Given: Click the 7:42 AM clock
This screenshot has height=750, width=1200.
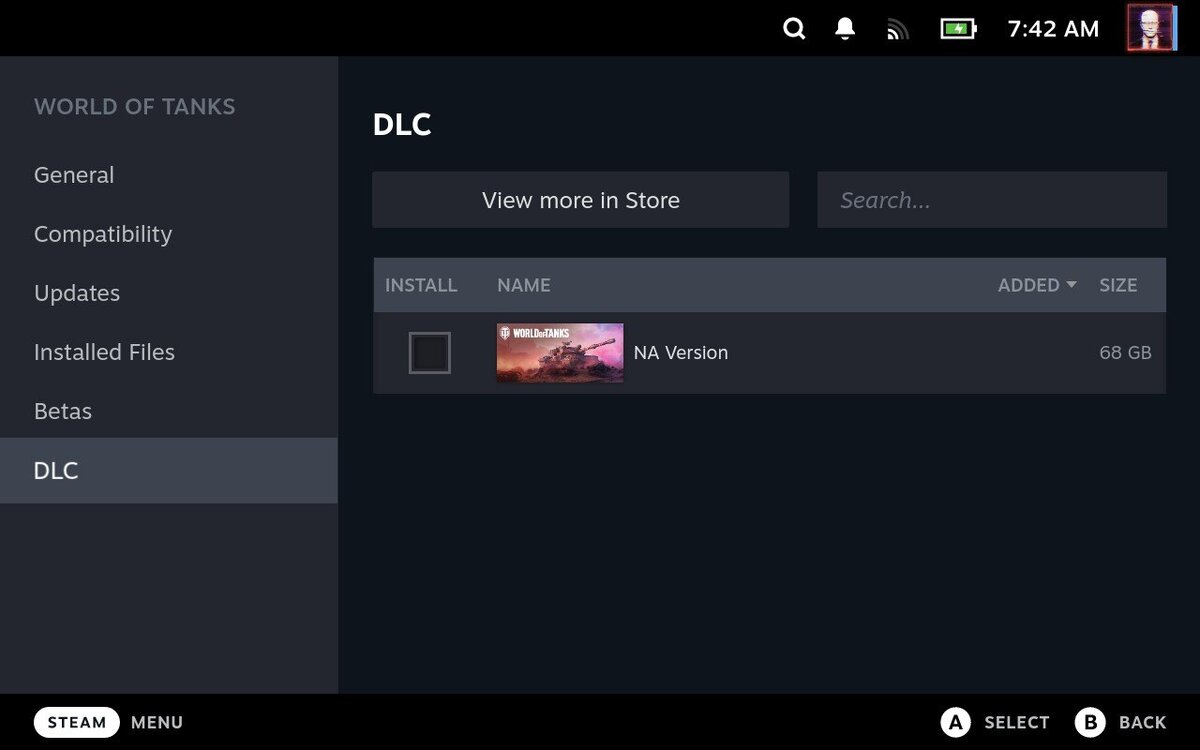Looking at the screenshot, I should click(1053, 29).
